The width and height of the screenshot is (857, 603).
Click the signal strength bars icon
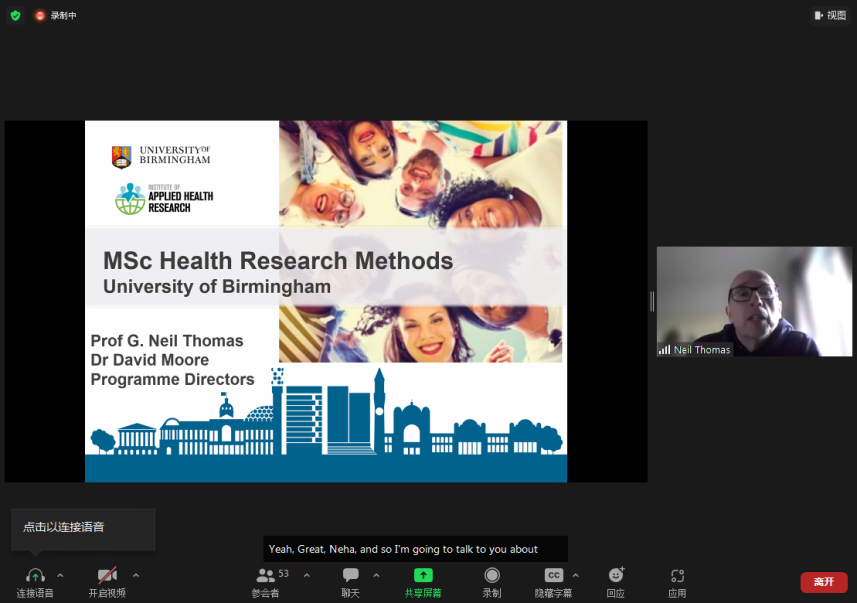click(665, 350)
